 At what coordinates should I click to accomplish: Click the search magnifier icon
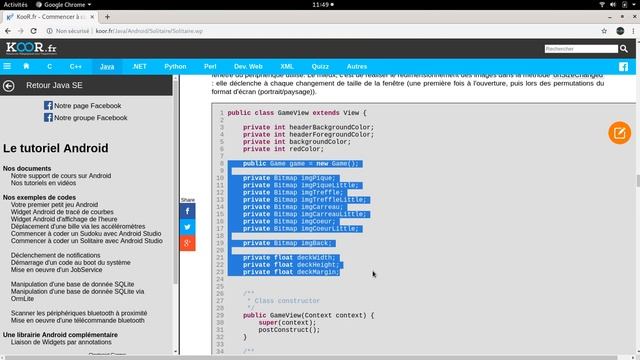point(624,49)
